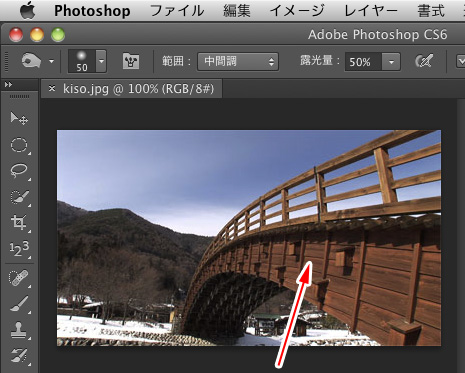The image size is (465, 373).
Task: Click the toolbox grip handle
Action: pos(19,97)
